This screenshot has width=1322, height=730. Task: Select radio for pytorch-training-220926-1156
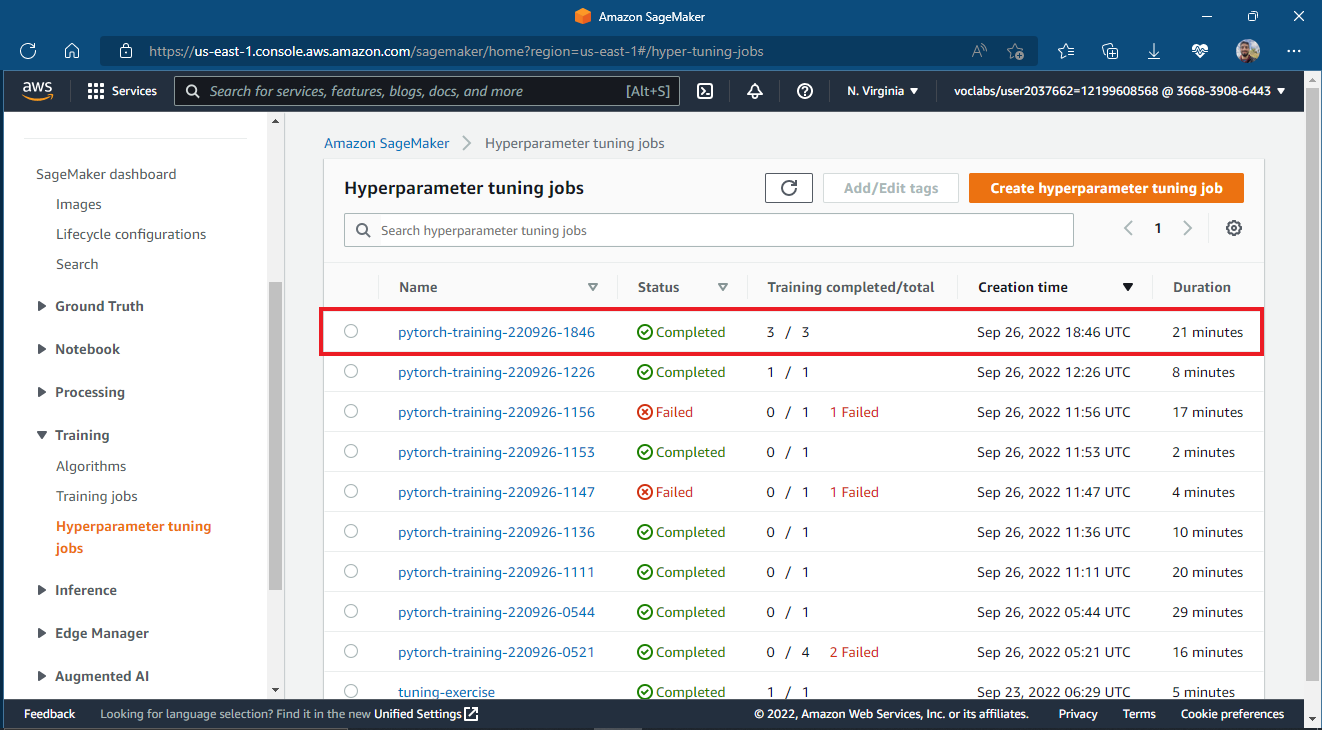351,411
